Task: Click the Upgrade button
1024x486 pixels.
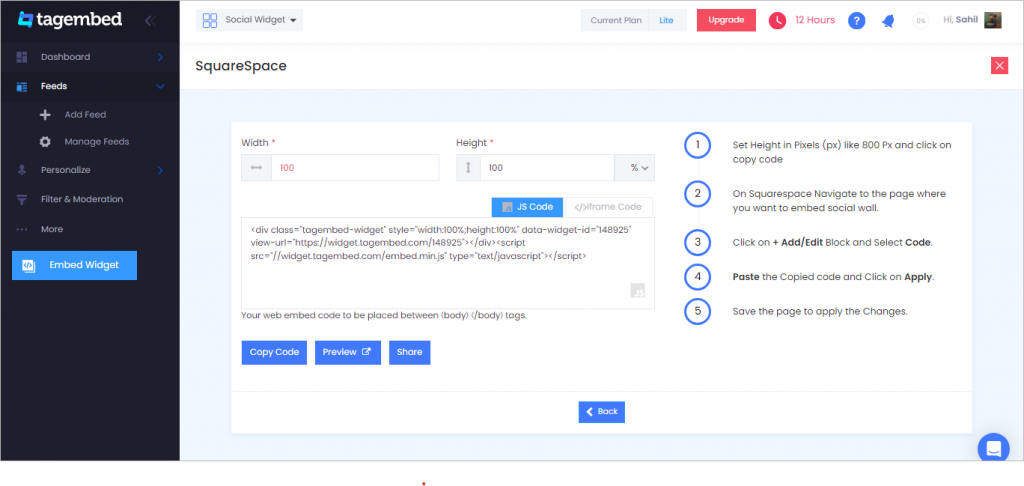Action: pyautogui.click(x=726, y=20)
